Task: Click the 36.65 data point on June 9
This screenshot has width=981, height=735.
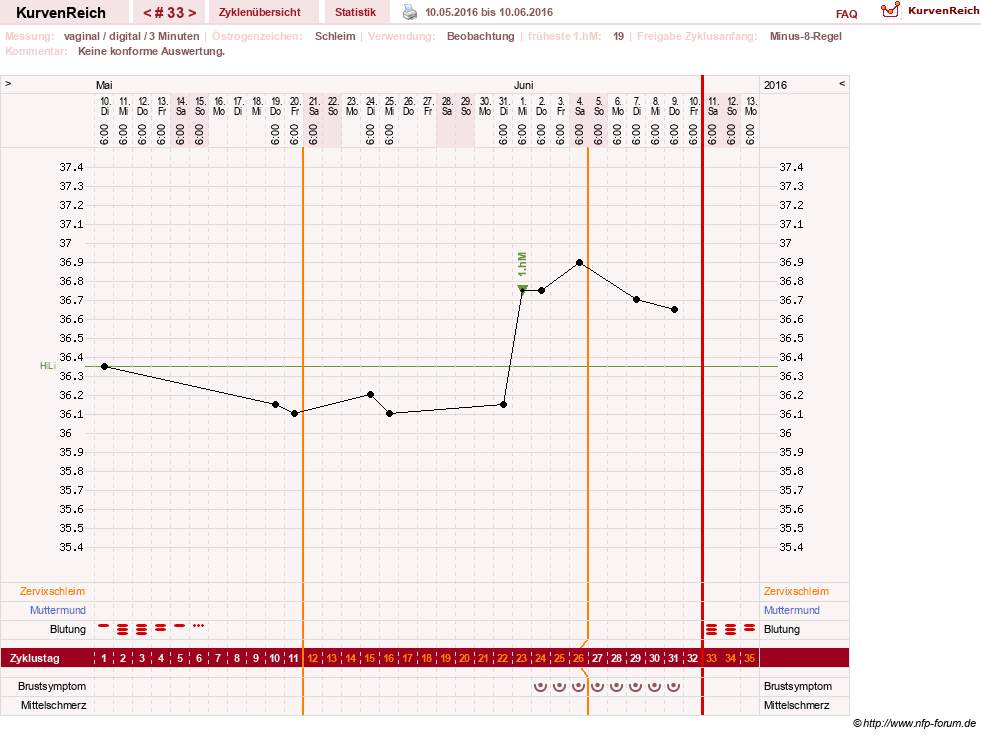Action: tap(674, 310)
